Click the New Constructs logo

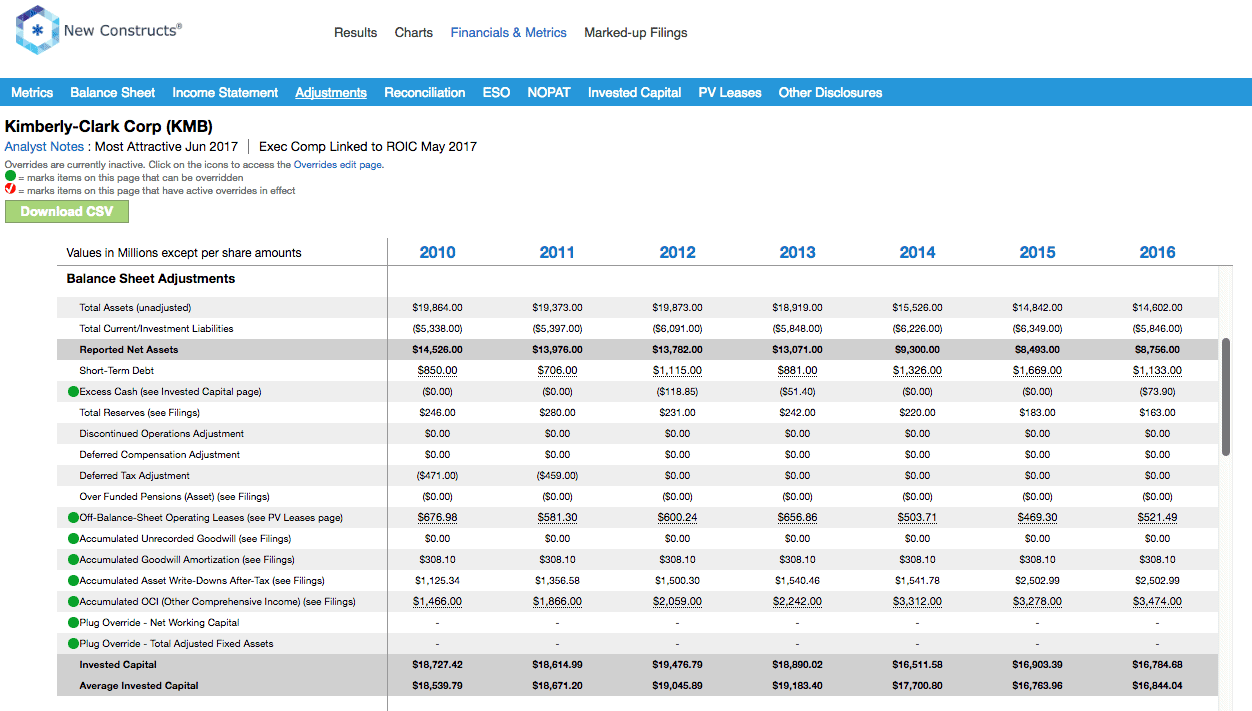point(98,32)
